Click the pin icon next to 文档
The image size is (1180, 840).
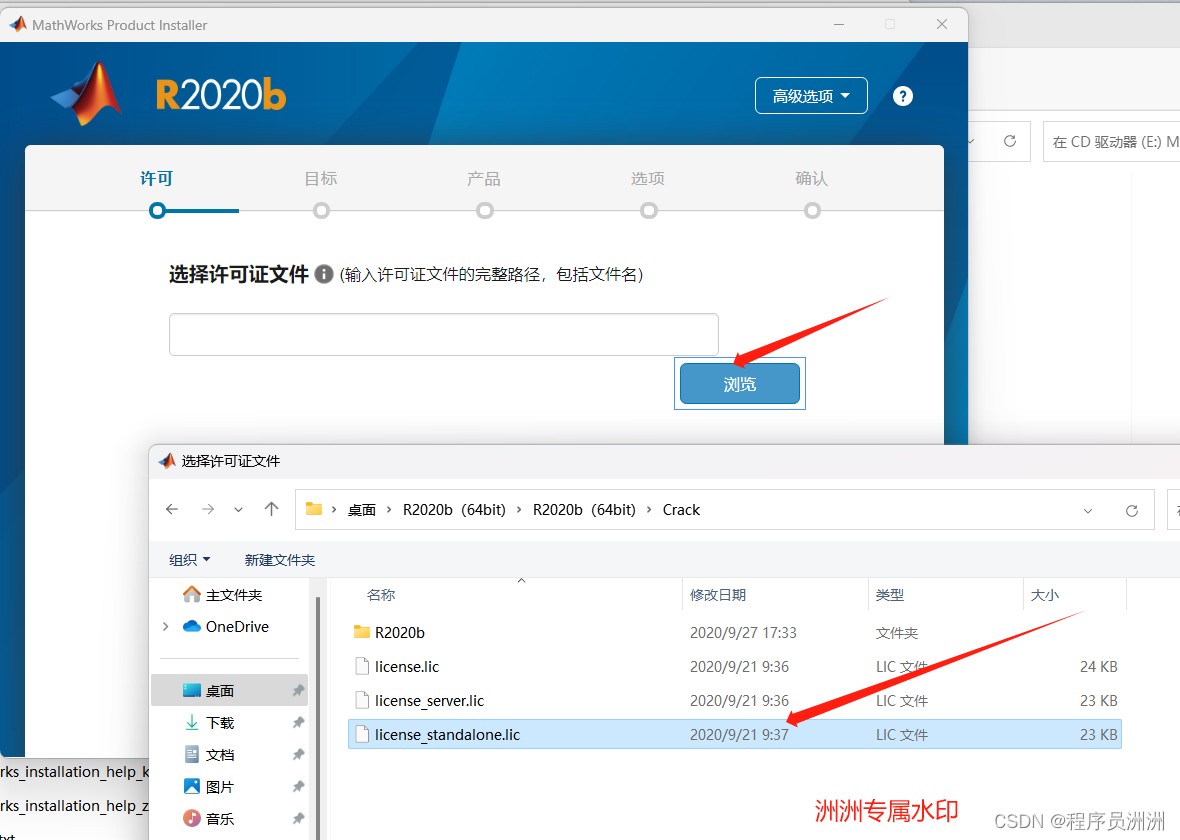[298, 755]
